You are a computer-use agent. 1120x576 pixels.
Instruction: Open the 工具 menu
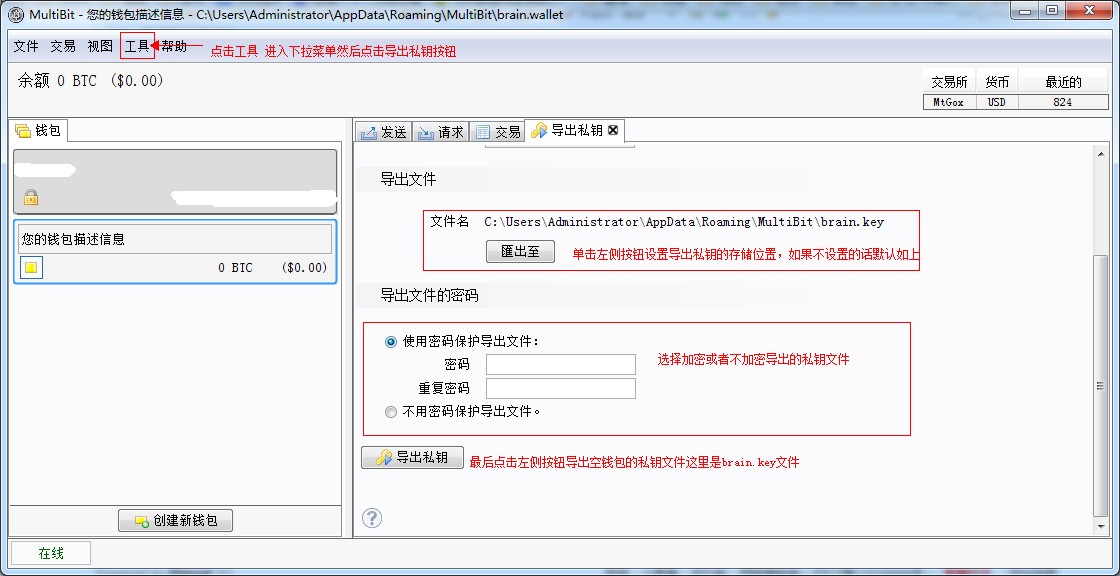pos(137,46)
